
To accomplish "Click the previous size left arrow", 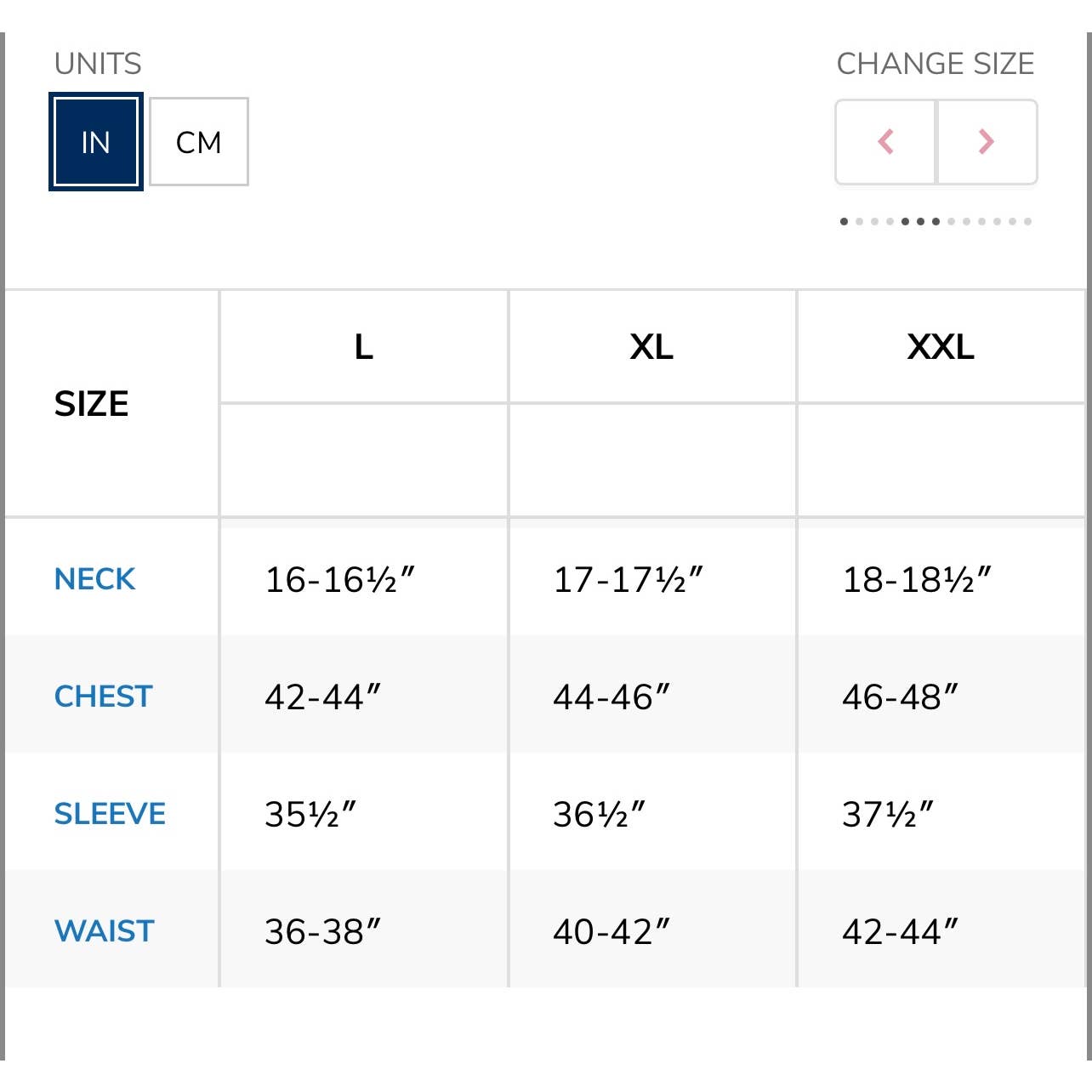I will [x=885, y=141].
